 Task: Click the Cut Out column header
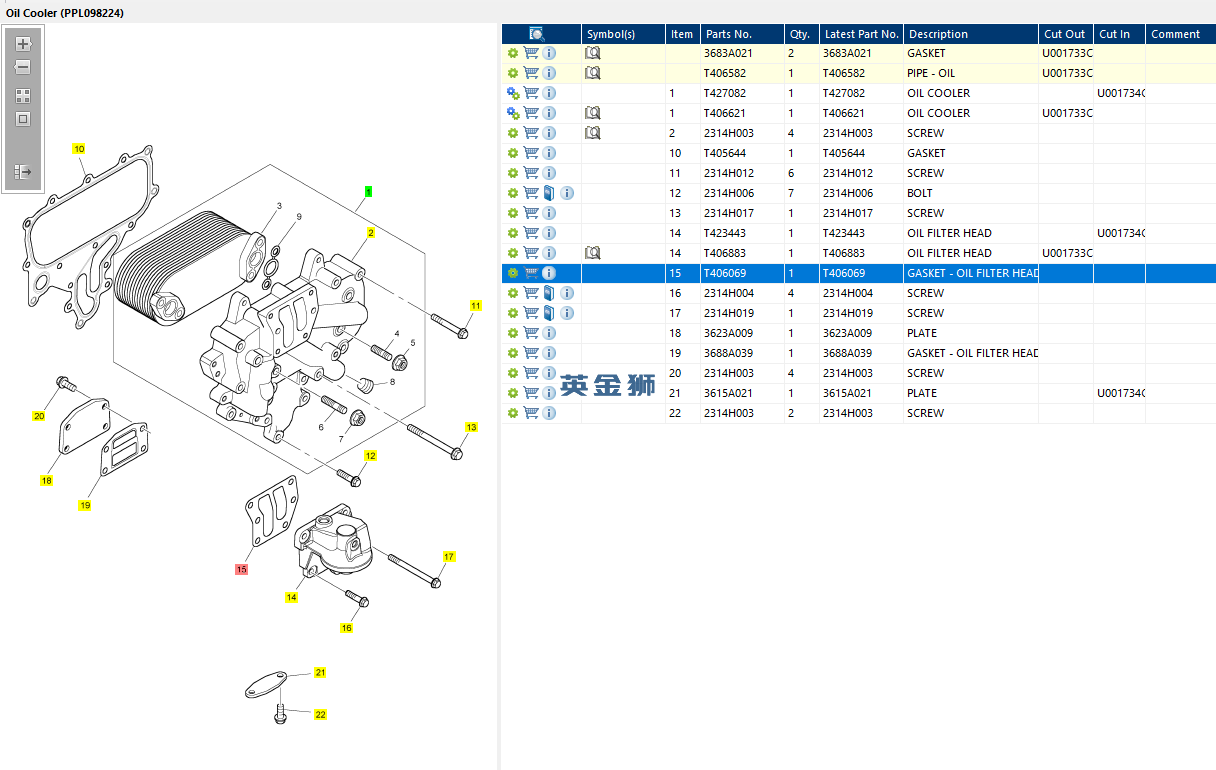point(1066,34)
